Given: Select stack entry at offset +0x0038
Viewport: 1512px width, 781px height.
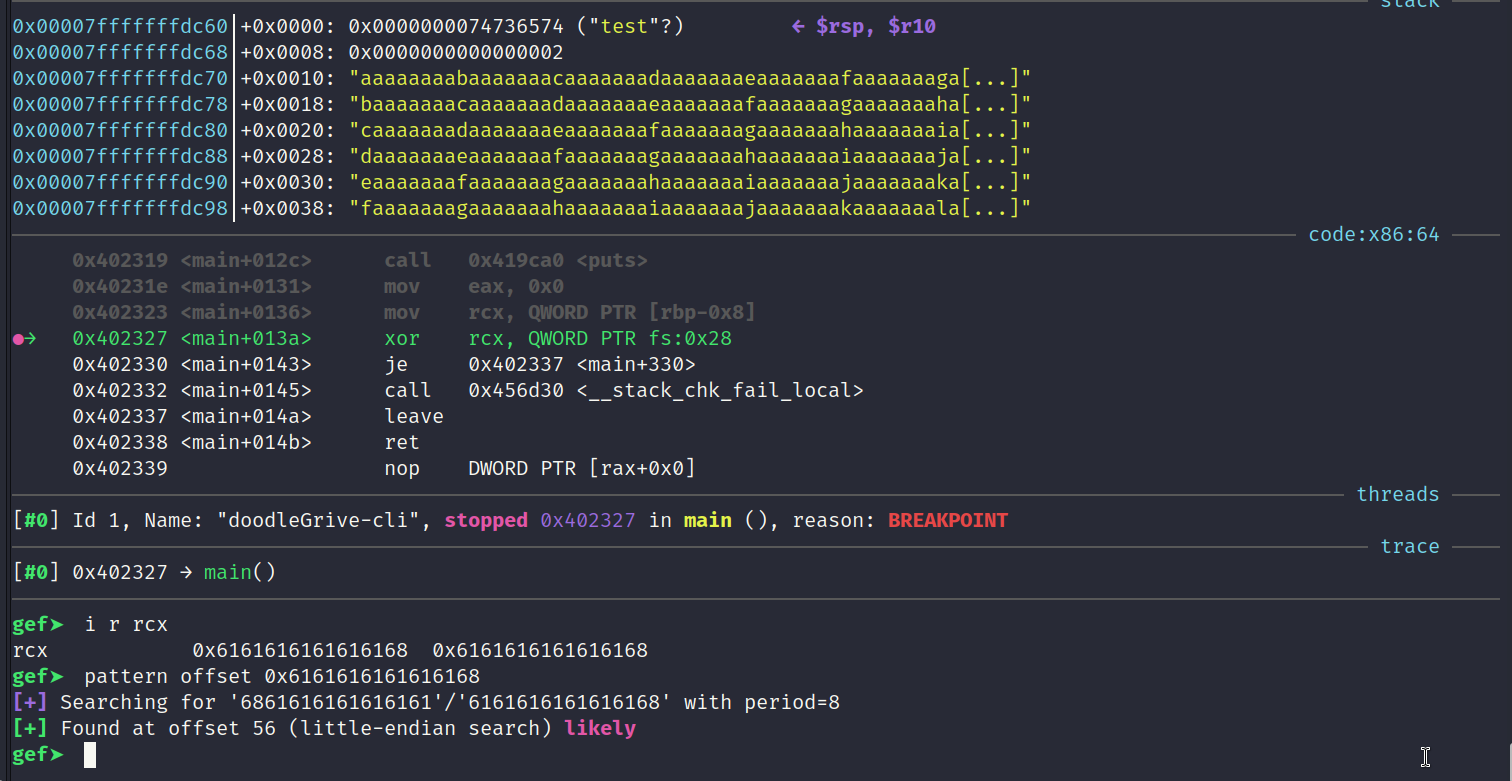Looking at the screenshot, I should pos(522,209).
